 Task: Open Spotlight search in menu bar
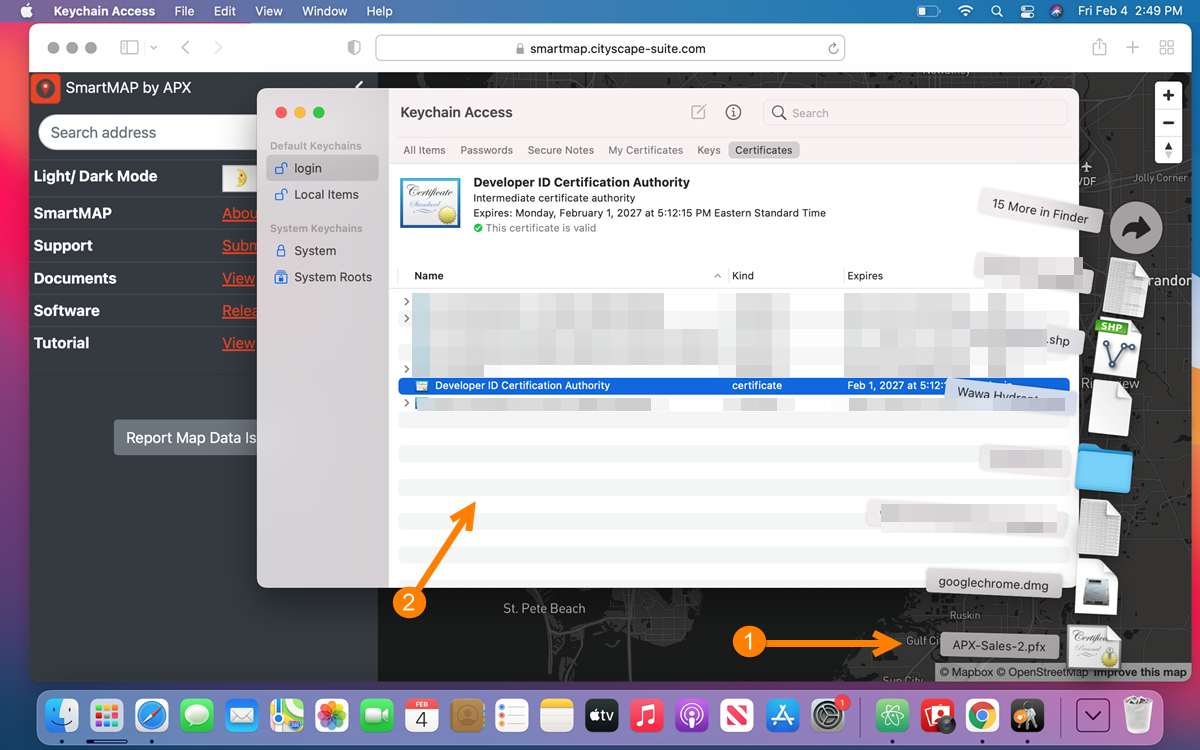point(996,11)
